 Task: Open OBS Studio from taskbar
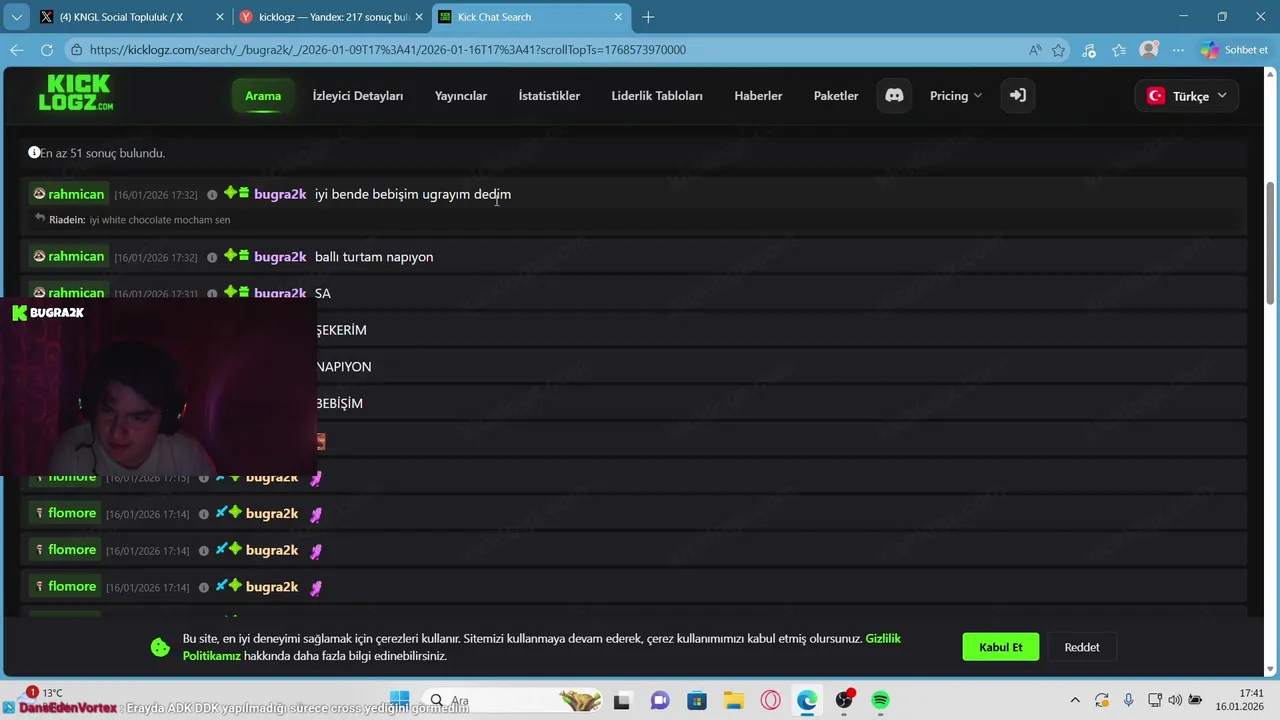pyautogui.click(x=844, y=700)
